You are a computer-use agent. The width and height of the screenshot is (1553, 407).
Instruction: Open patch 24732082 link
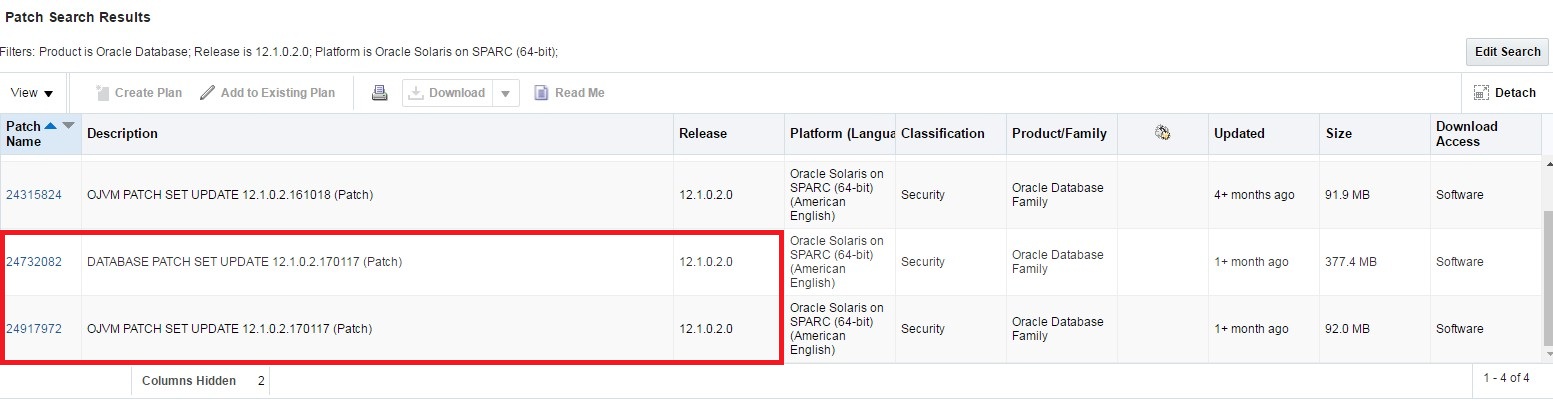point(34,262)
